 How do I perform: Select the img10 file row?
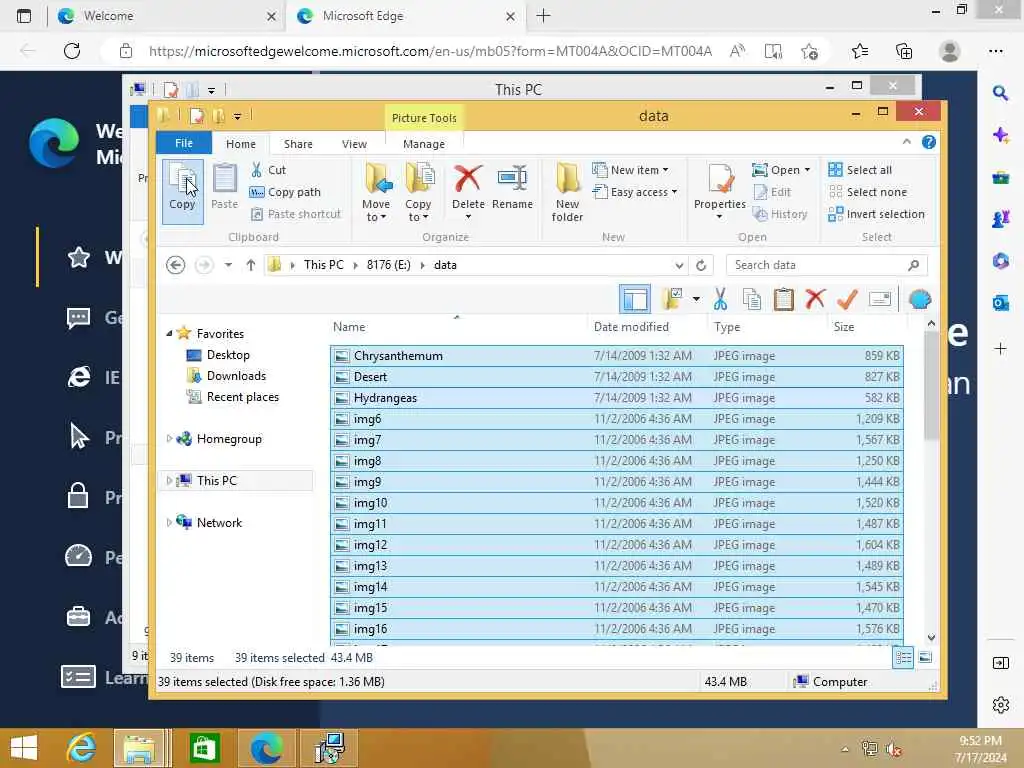616,503
